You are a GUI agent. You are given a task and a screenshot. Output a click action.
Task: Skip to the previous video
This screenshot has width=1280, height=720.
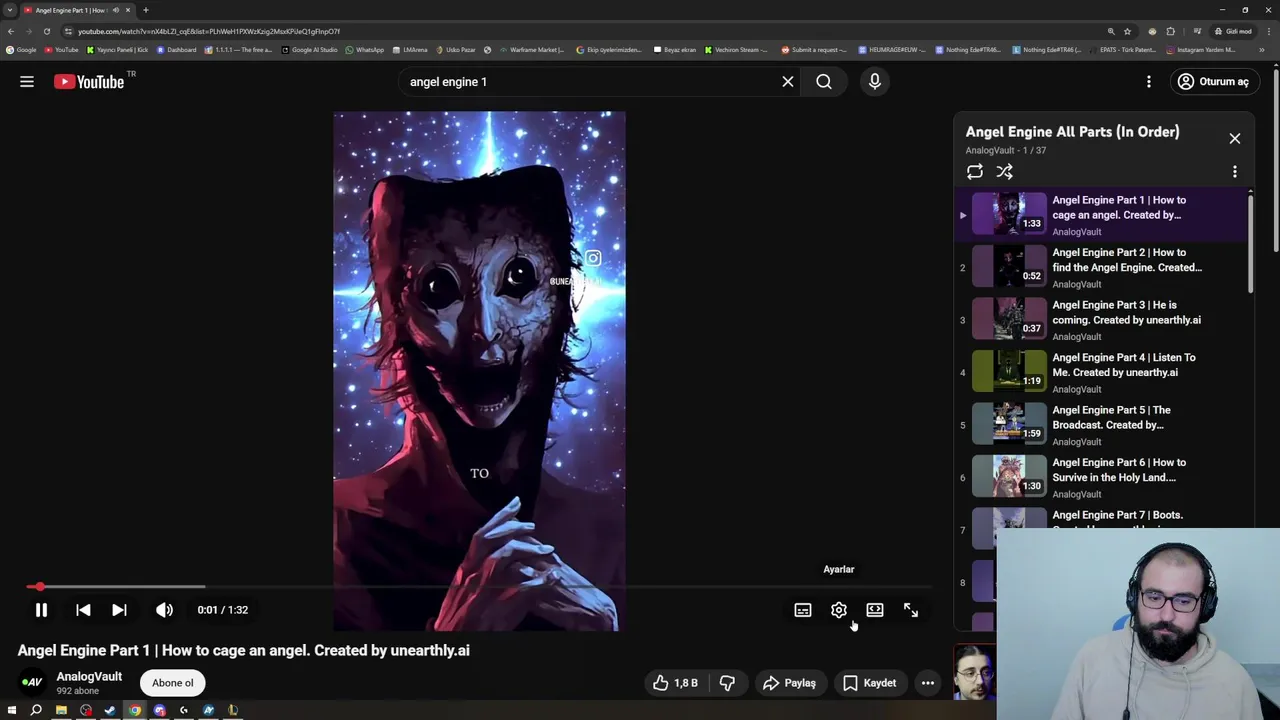point(83,610)
